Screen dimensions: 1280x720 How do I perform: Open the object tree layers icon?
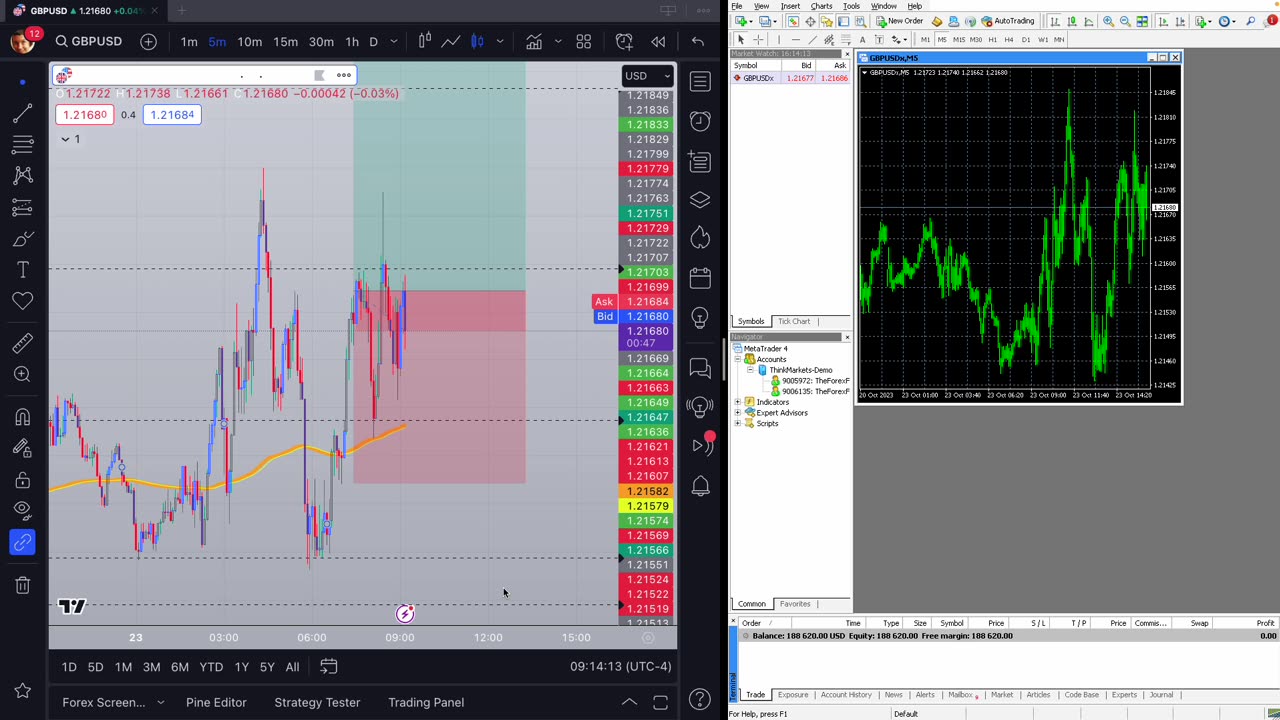click(700, 199)
